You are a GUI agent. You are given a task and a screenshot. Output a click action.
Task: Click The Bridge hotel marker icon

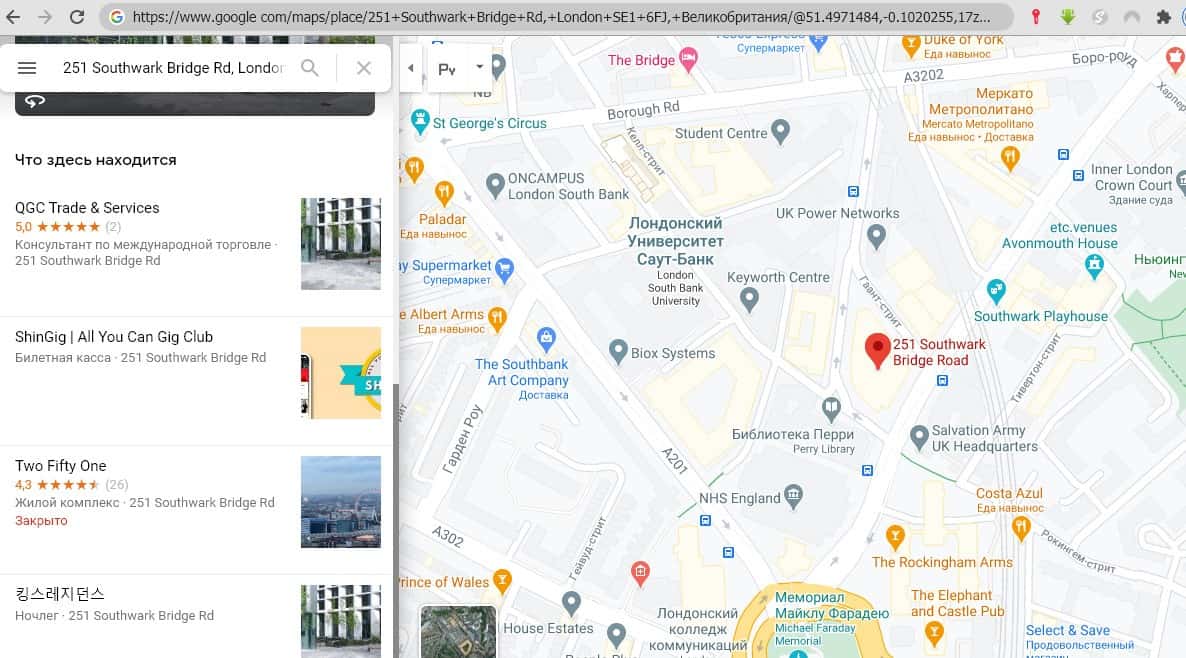pyautogui.click(x=688, y=60)
